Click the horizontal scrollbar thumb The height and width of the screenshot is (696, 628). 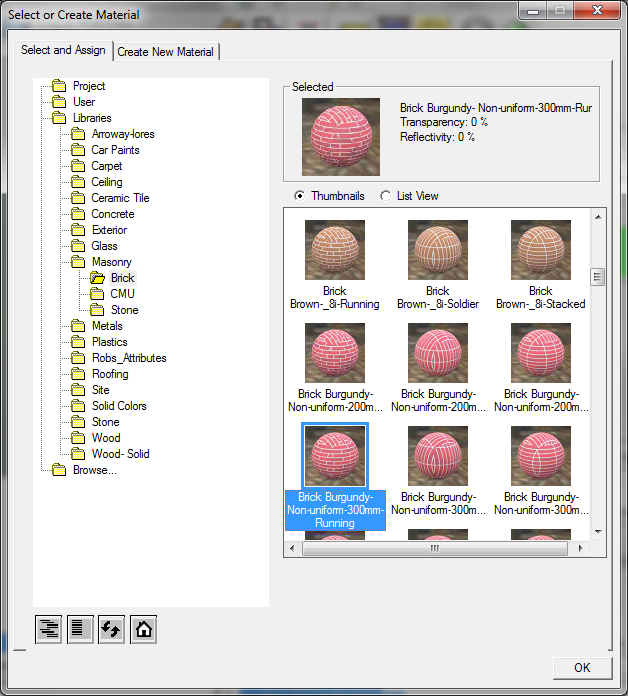[x=435, y=548]
